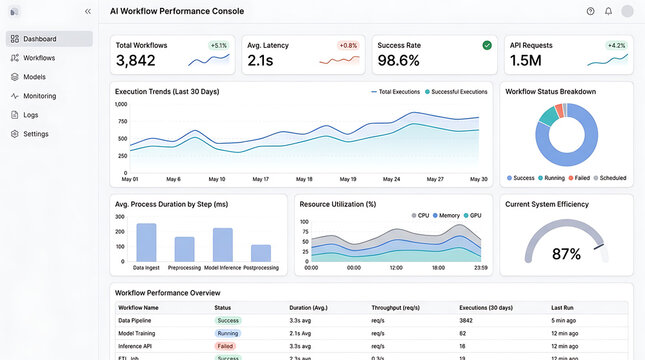
Task: Open the help icon in header
Action: [590, 12]
